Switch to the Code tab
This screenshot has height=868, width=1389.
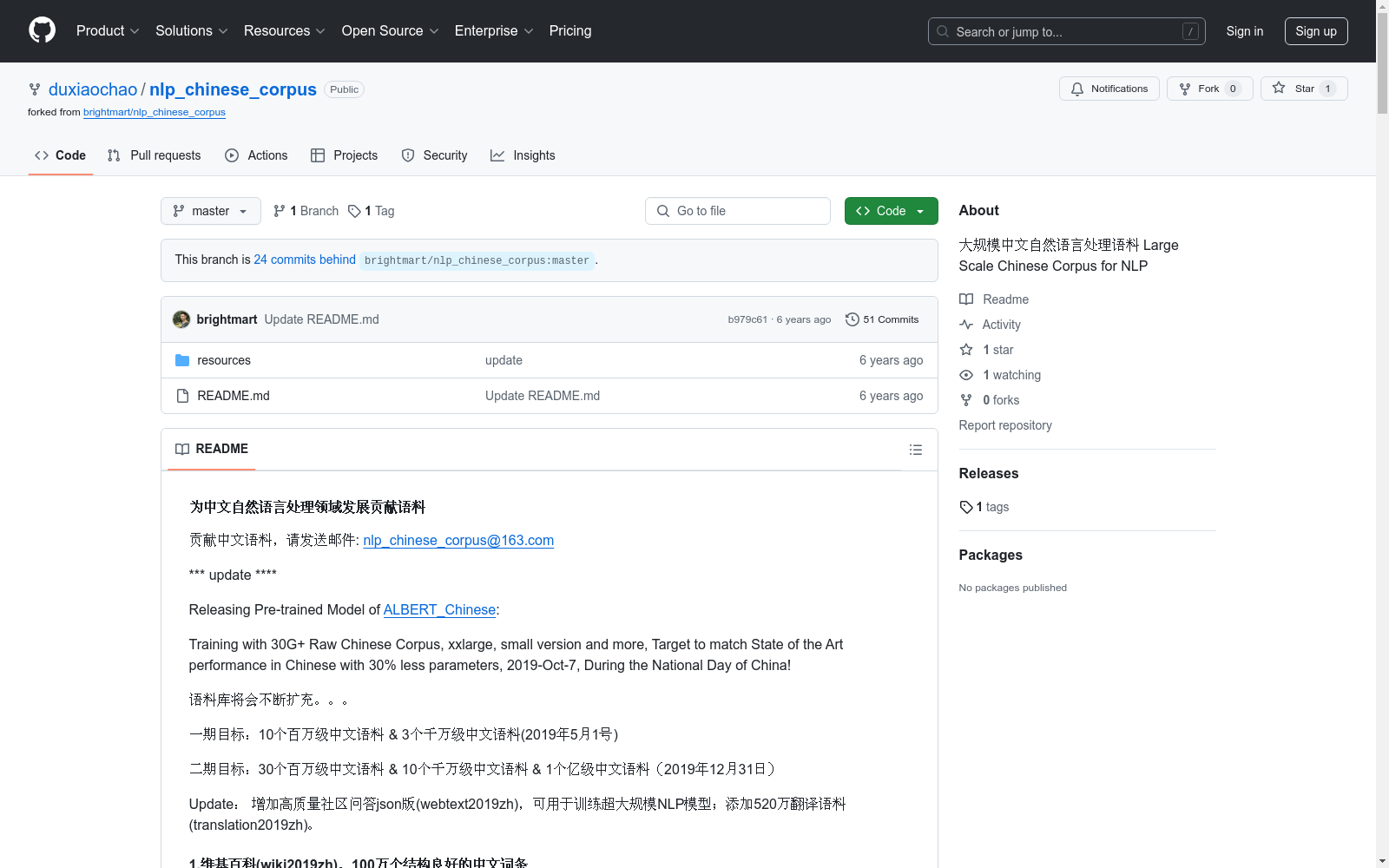pos(60,155)
